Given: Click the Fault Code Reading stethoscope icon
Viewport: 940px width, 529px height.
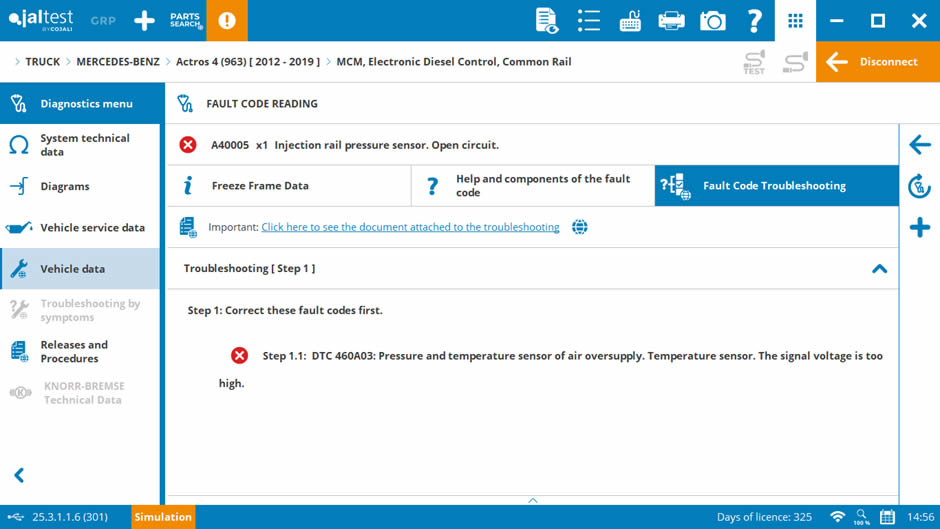Looking at the screenshot, I should click(x=185, y=104).
